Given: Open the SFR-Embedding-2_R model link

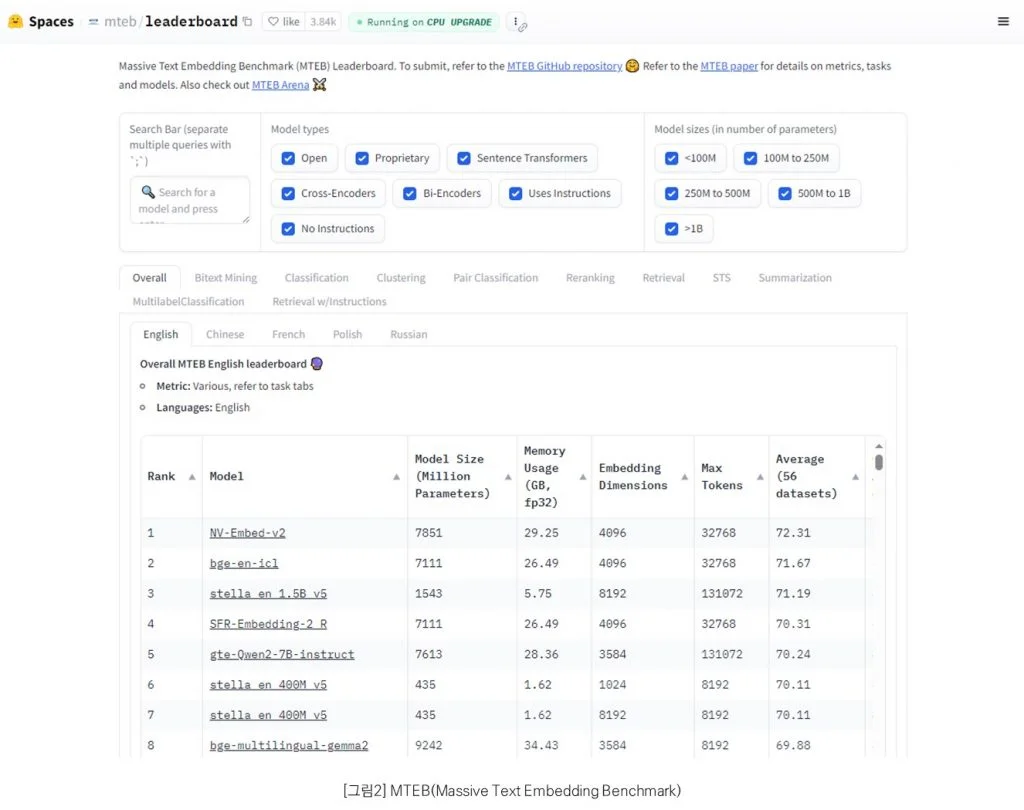Looking at the screenshot, I should pyautogui.click(x=268, y=624).
